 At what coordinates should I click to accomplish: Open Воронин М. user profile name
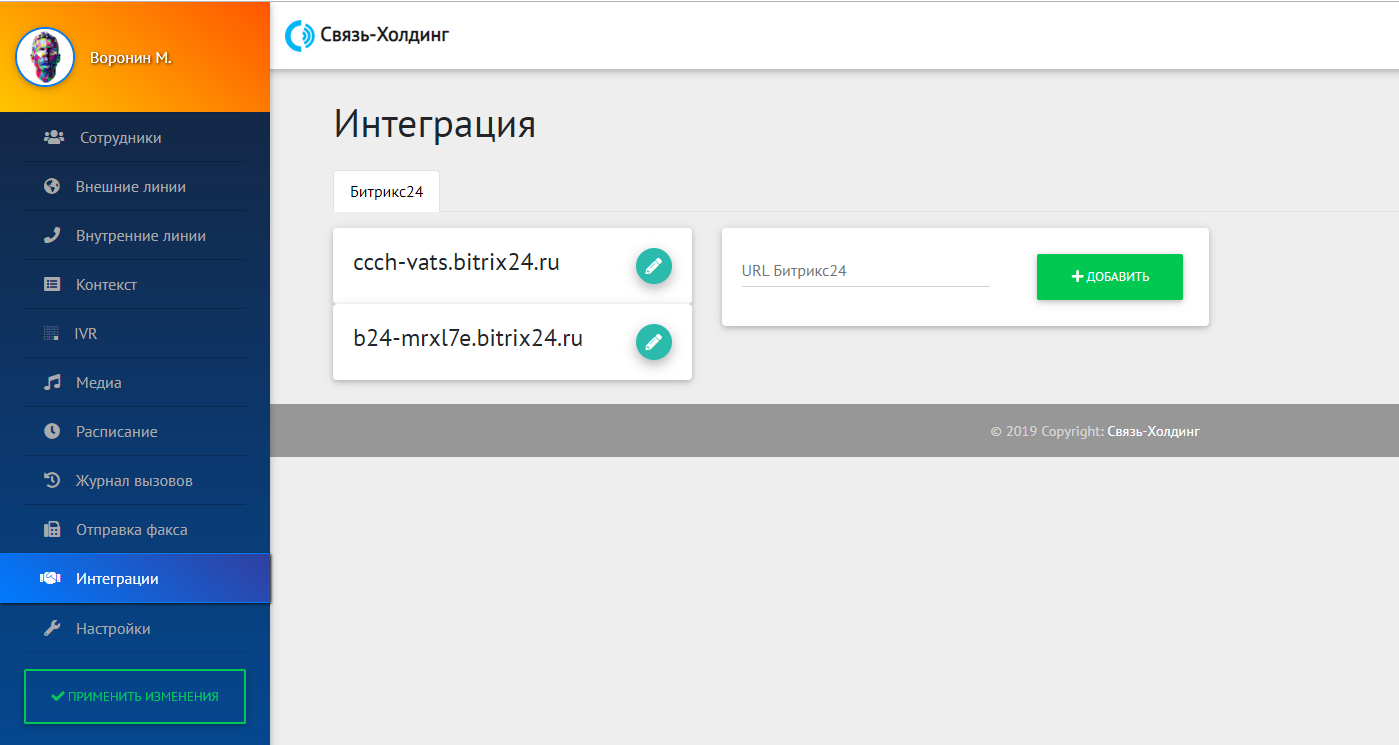coord(131,58)
